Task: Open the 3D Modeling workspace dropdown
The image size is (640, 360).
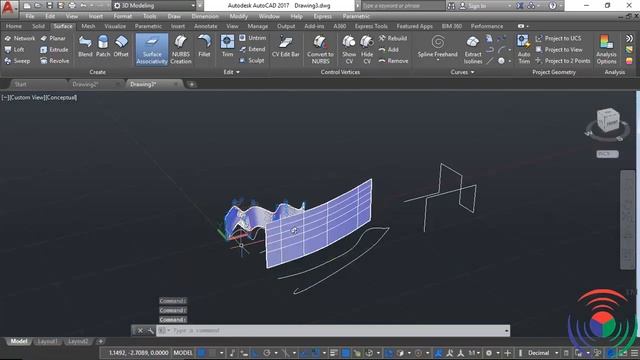Action: point(154,6)
